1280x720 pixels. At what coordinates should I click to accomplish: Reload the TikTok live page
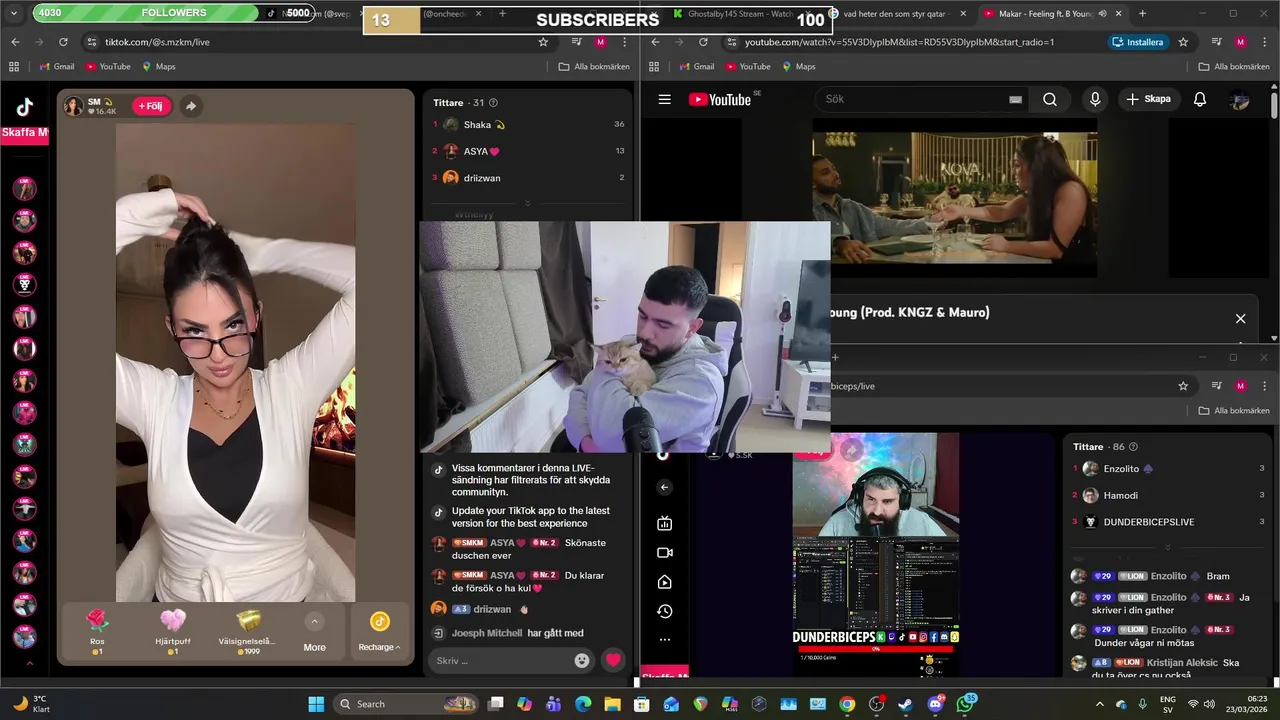coord(63,42)
